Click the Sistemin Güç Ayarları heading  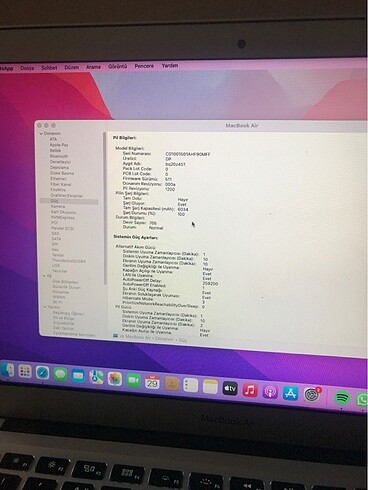(x=136, y=237)
